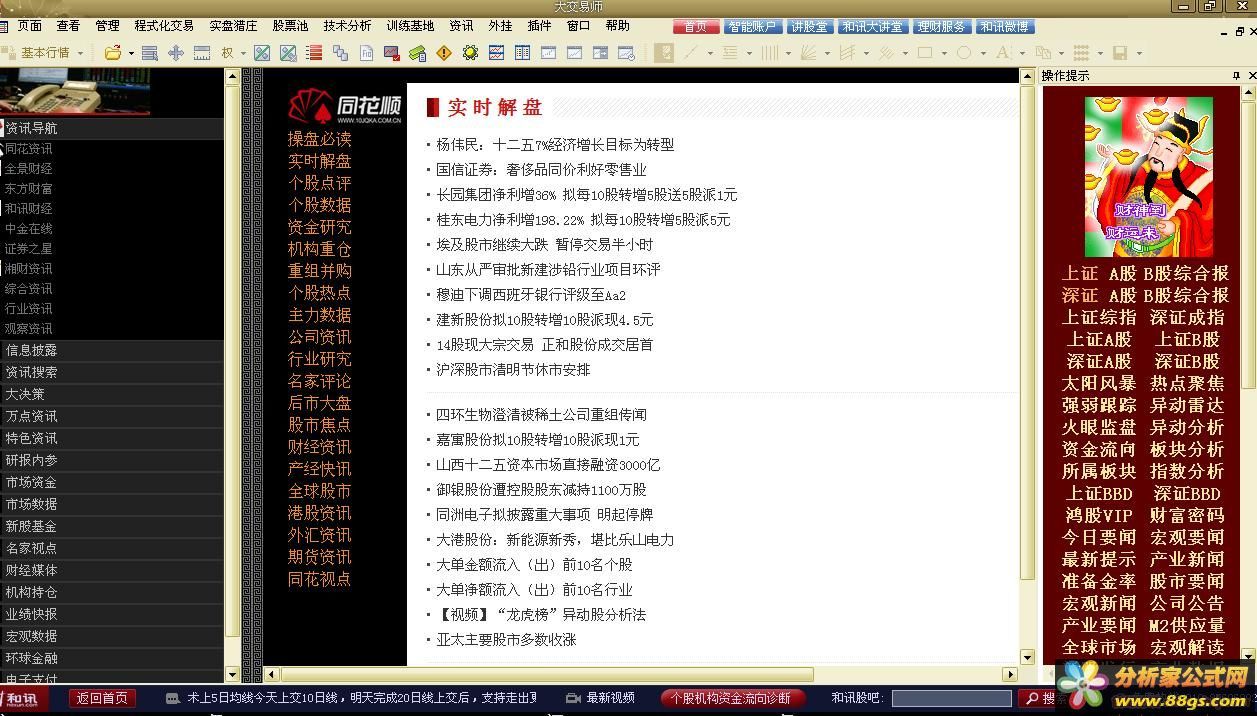Click the first percent-chart toolbar icon

point(262,53)
